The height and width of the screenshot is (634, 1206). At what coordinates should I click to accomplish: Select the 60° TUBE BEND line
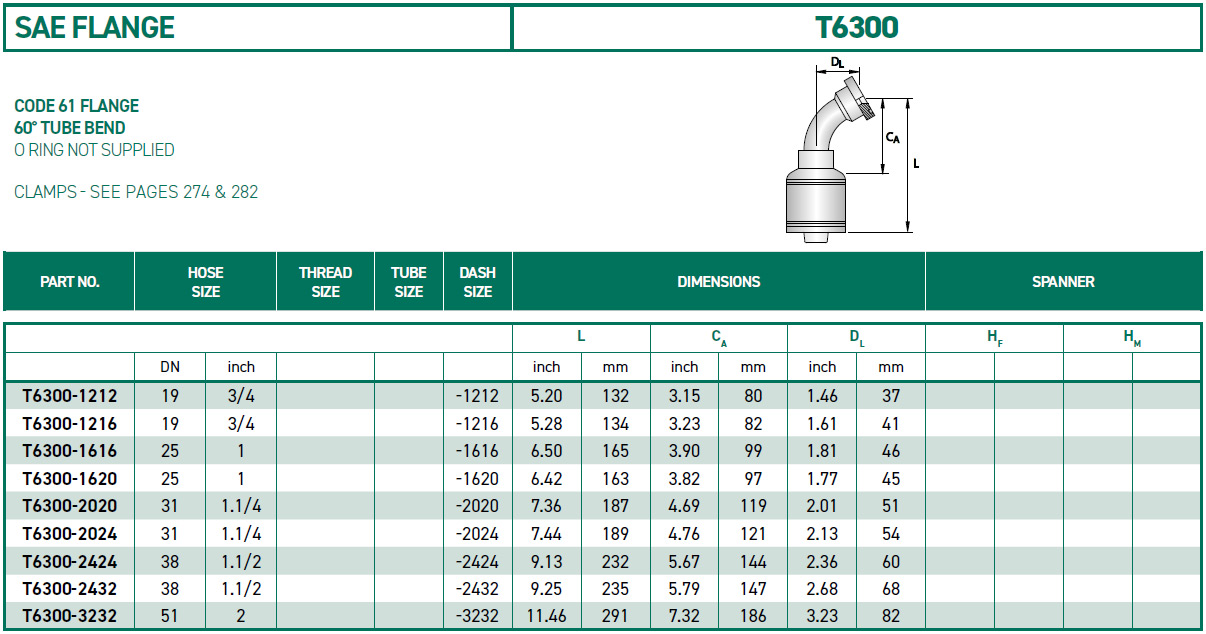(x=70, y=128)
